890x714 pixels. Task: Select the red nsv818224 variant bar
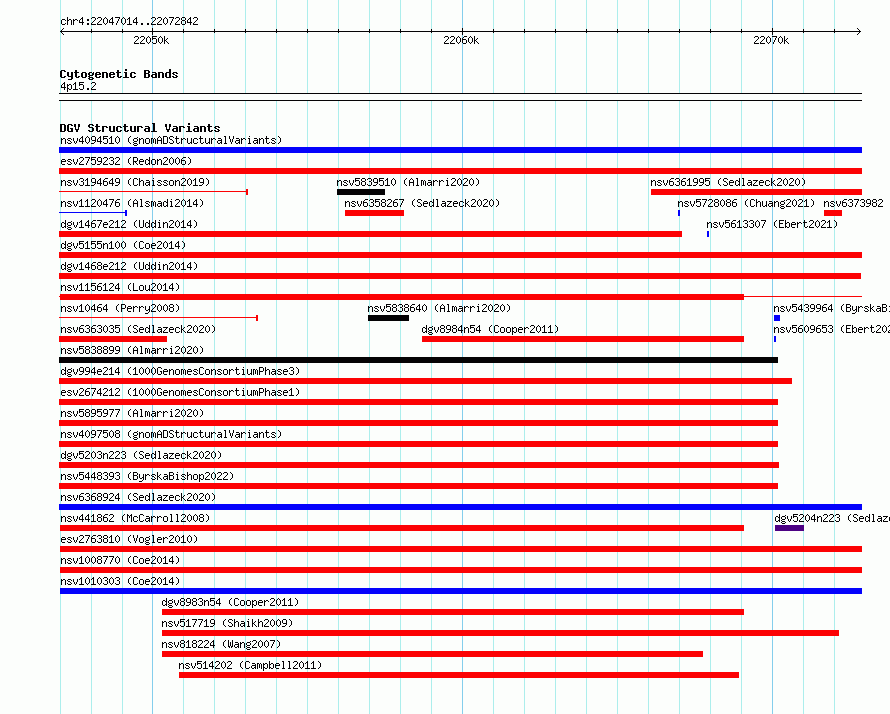coord(433,654)
